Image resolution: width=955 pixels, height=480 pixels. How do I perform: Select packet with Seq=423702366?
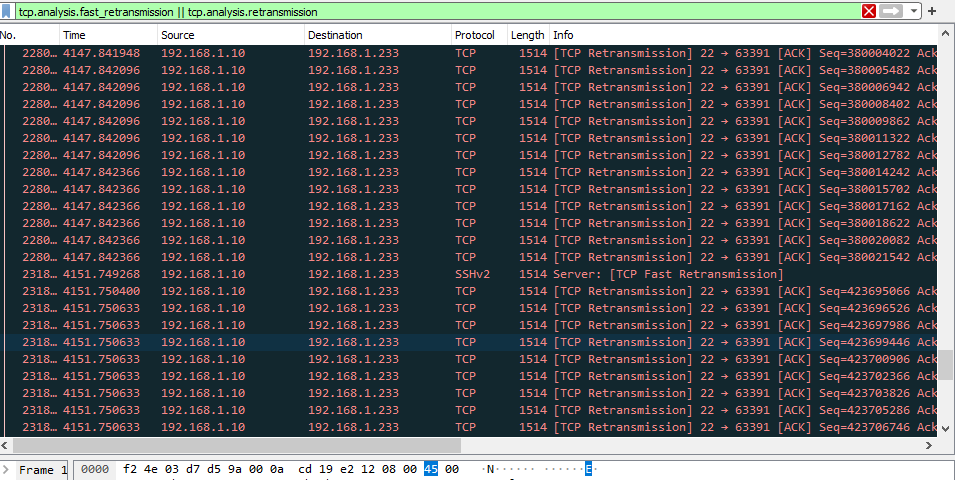pyautogui.click(x=469, y=376)
